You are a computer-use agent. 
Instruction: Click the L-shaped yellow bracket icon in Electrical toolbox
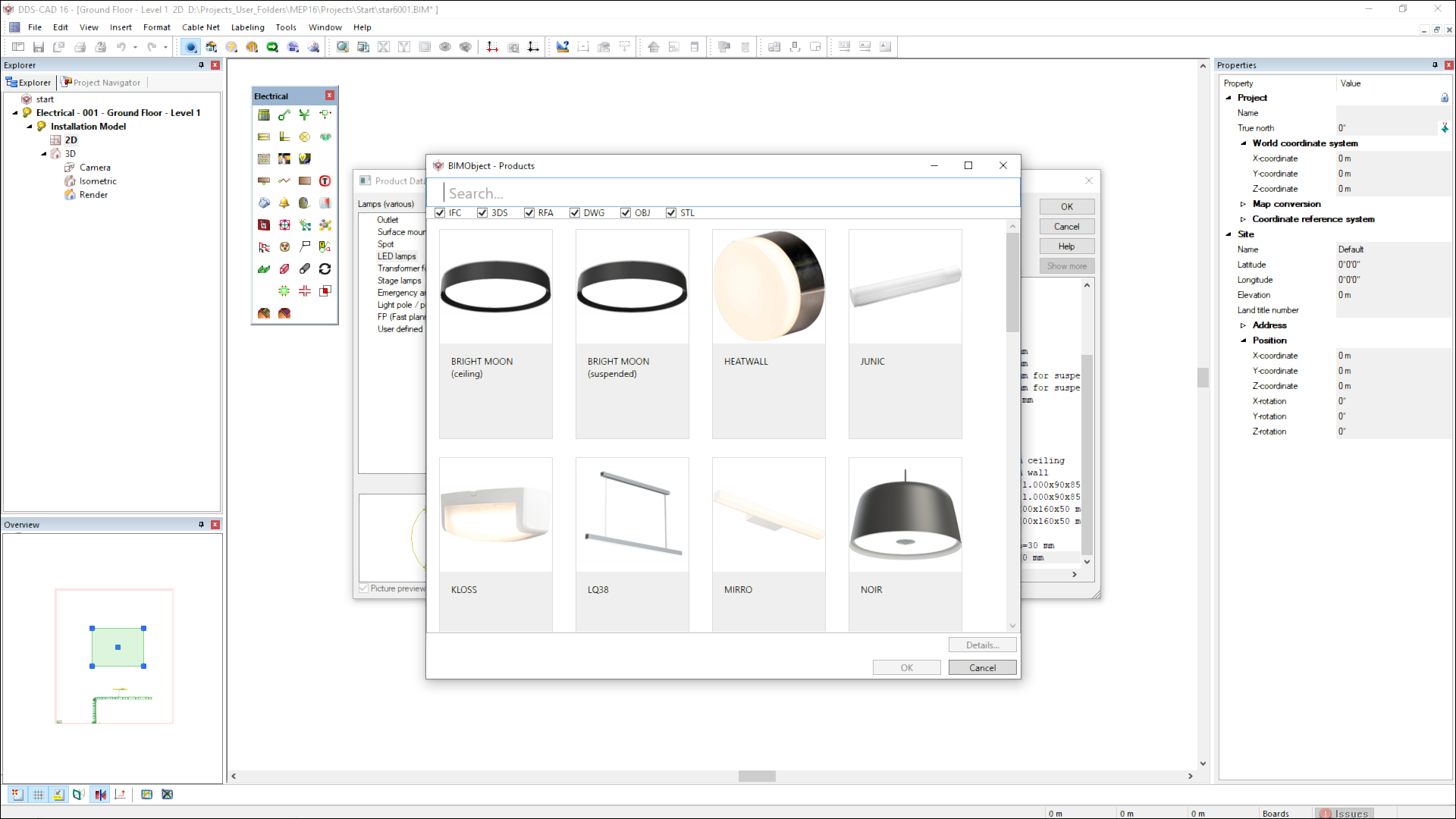click(284, 137)
